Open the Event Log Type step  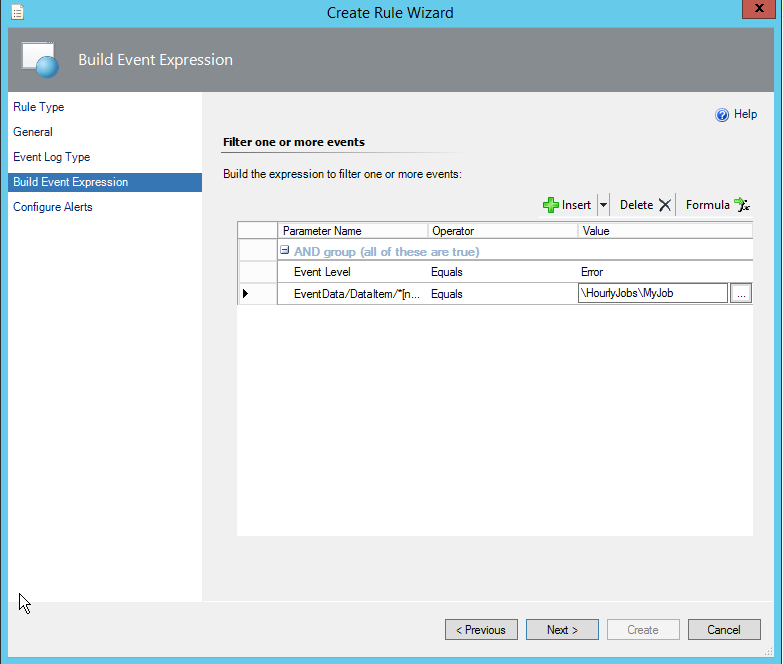click(52, 157)
